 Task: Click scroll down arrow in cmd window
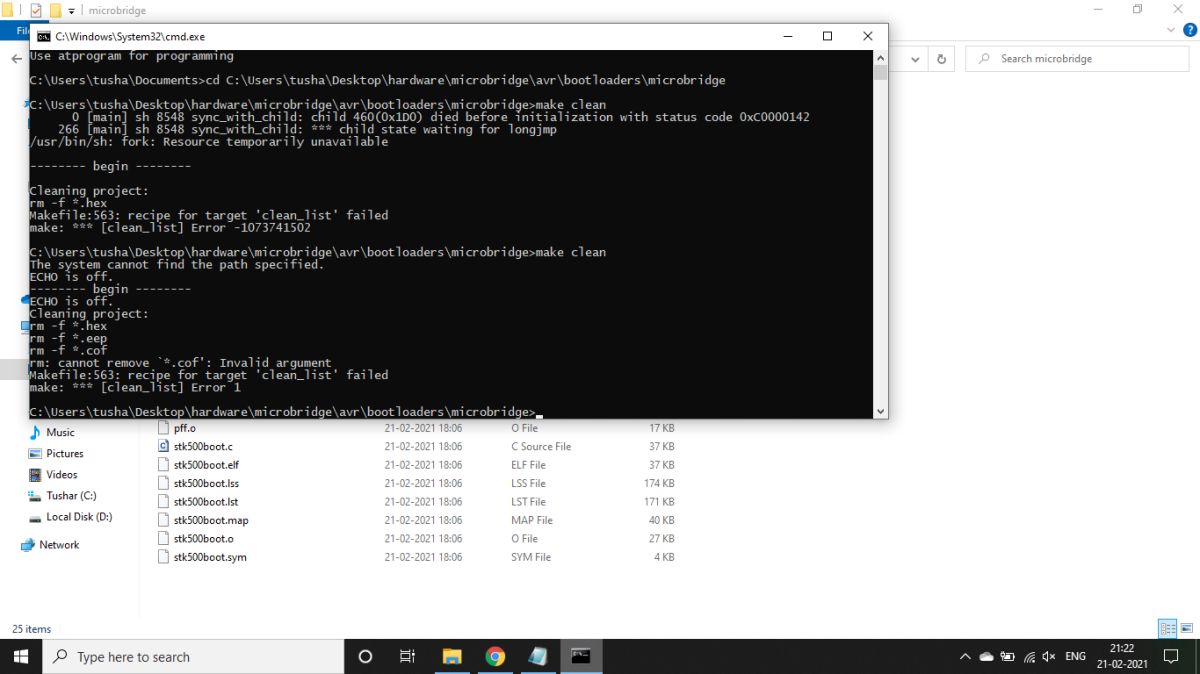tap(880, 411)
